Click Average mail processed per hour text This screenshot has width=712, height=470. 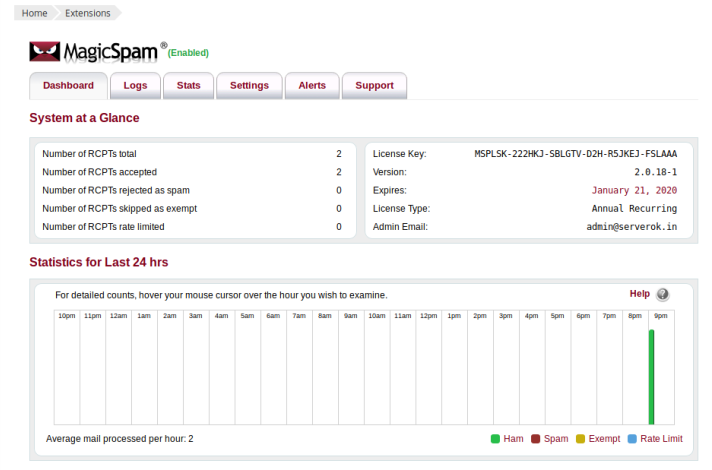pos(119,439)
